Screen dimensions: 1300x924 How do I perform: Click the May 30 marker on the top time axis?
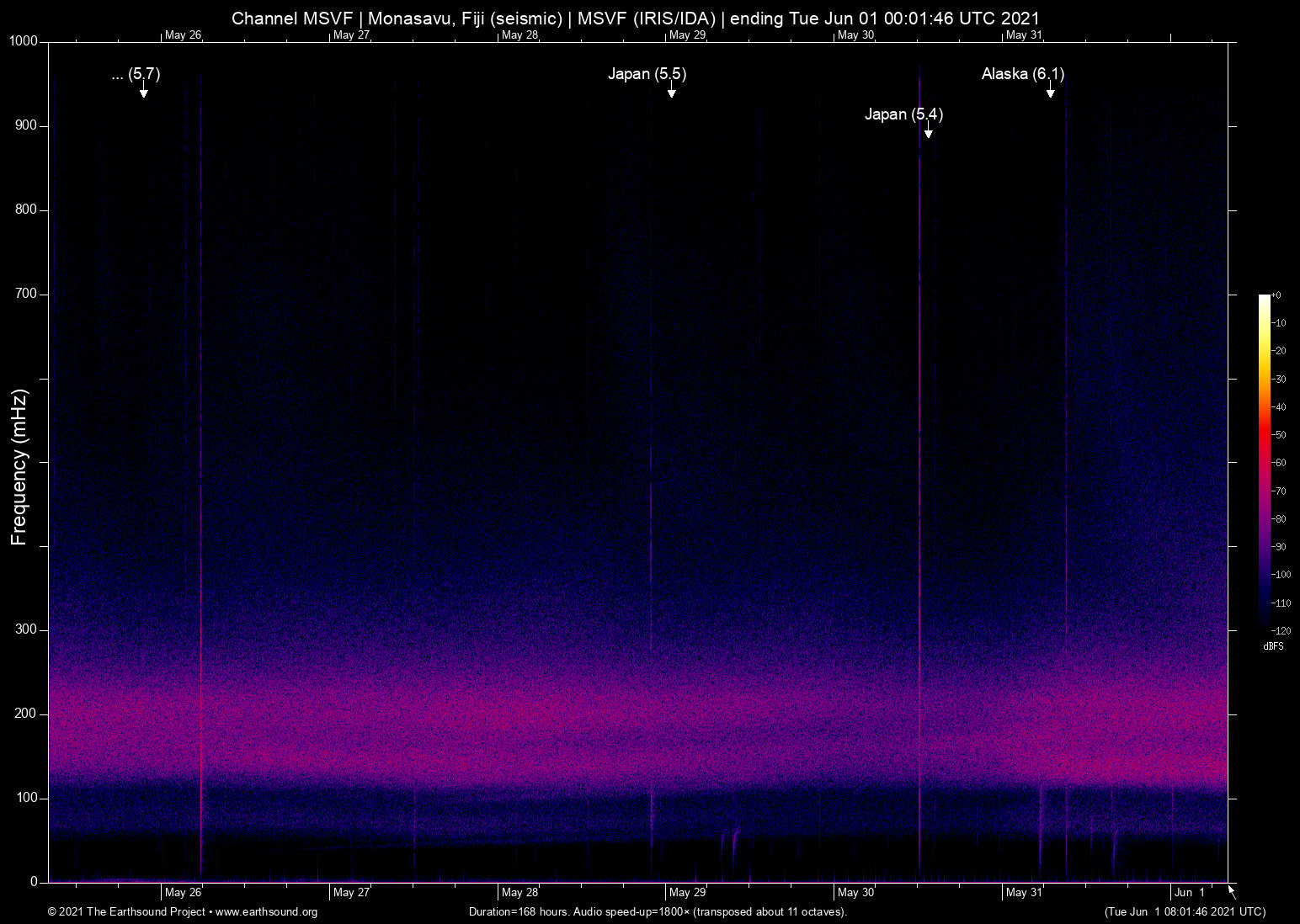point(855,35)
